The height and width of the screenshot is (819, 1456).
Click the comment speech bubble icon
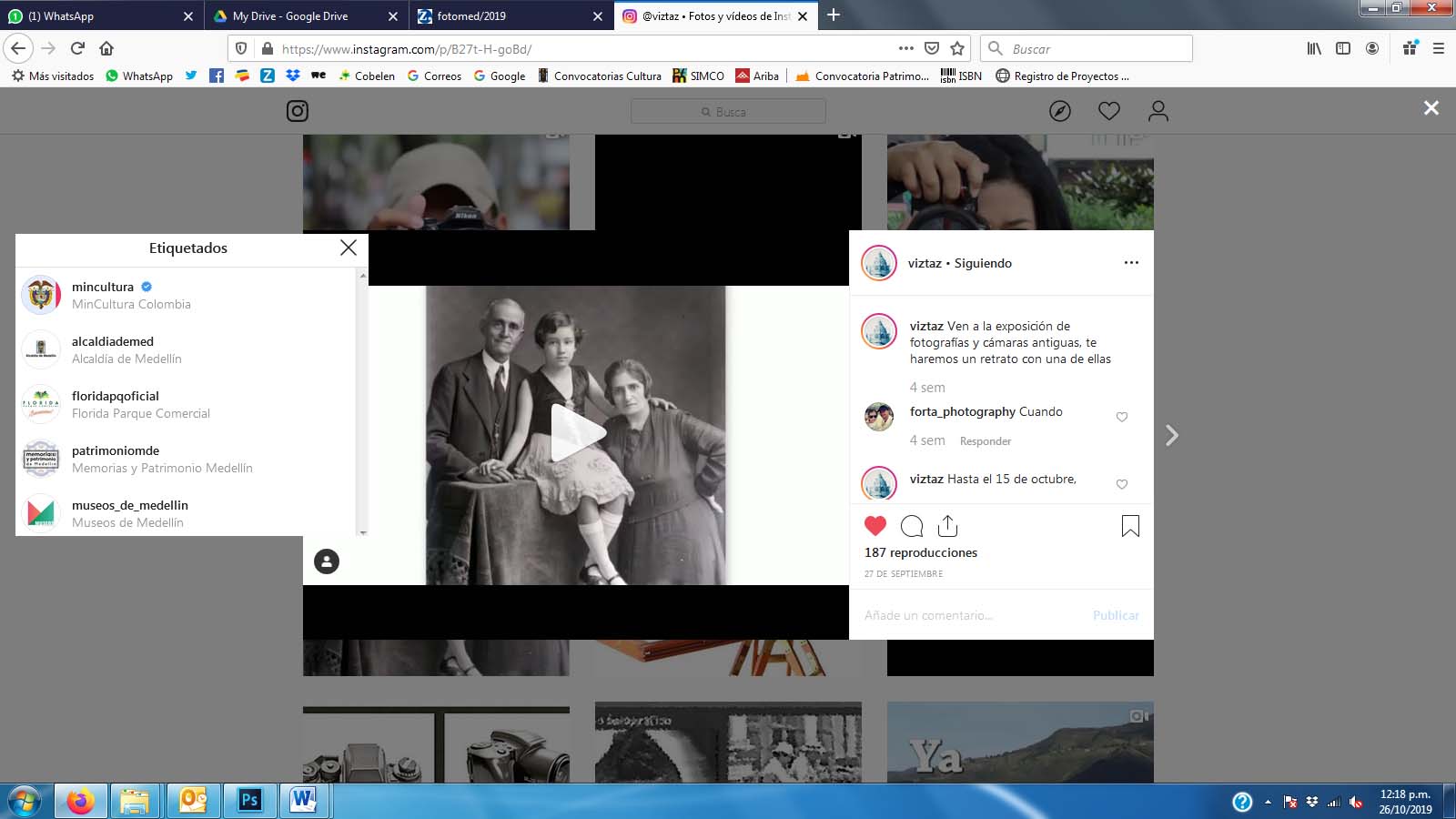[x=911, y=526]
